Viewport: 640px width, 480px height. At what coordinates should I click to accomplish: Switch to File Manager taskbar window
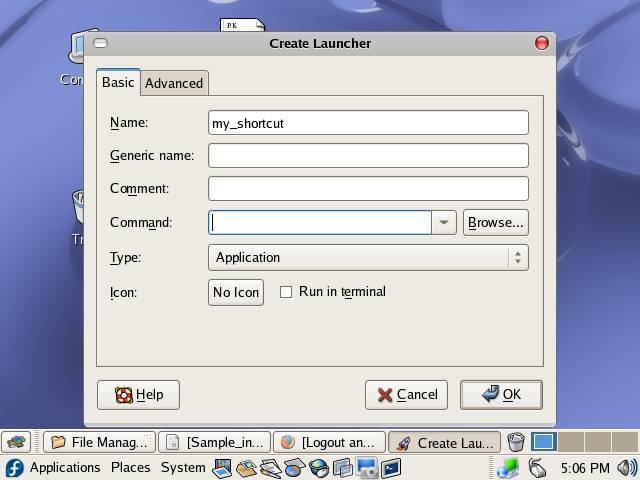click(x=99, y=442)
